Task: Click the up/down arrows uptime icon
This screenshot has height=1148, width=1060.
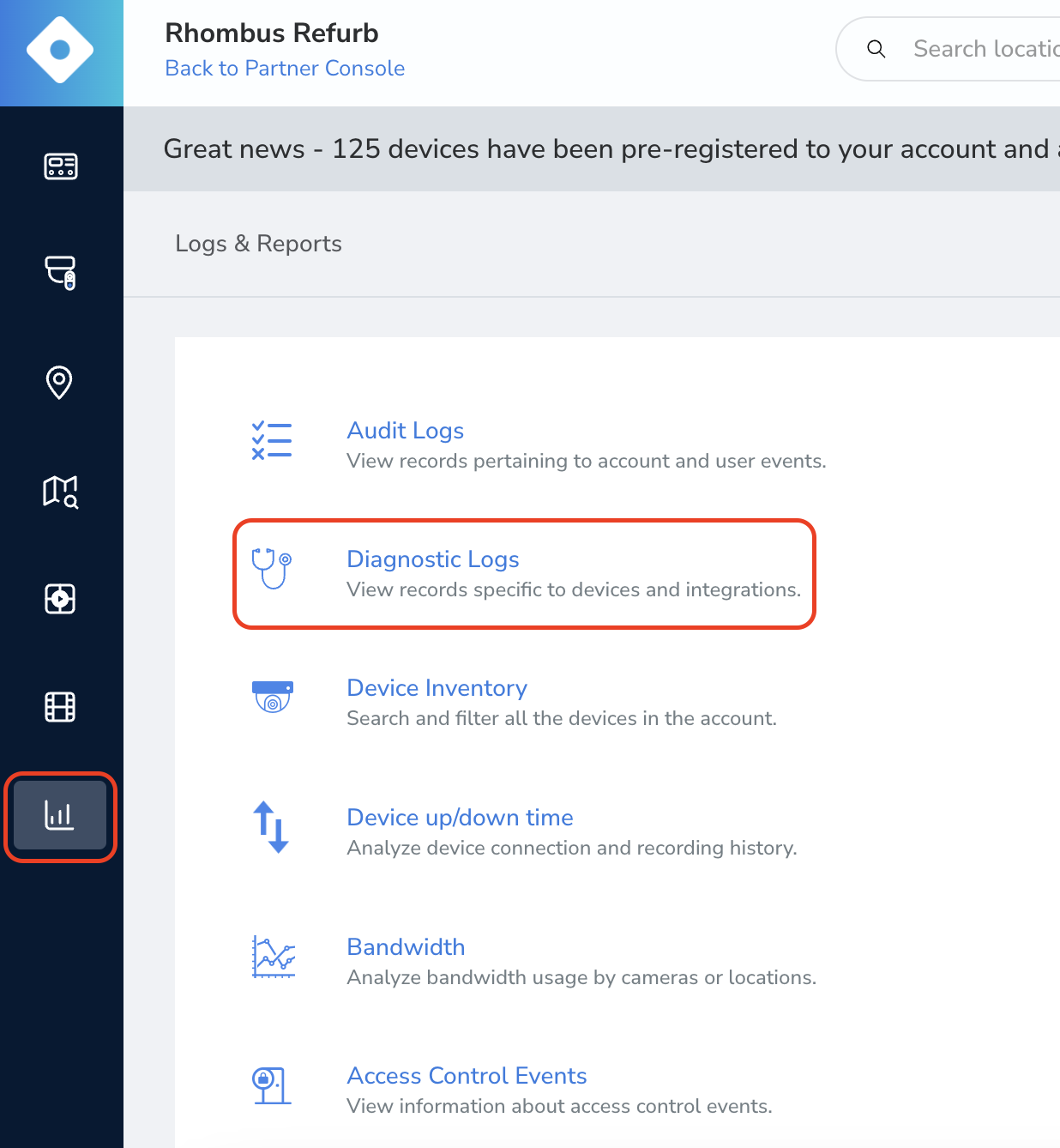Action: [x=271, y=827]
